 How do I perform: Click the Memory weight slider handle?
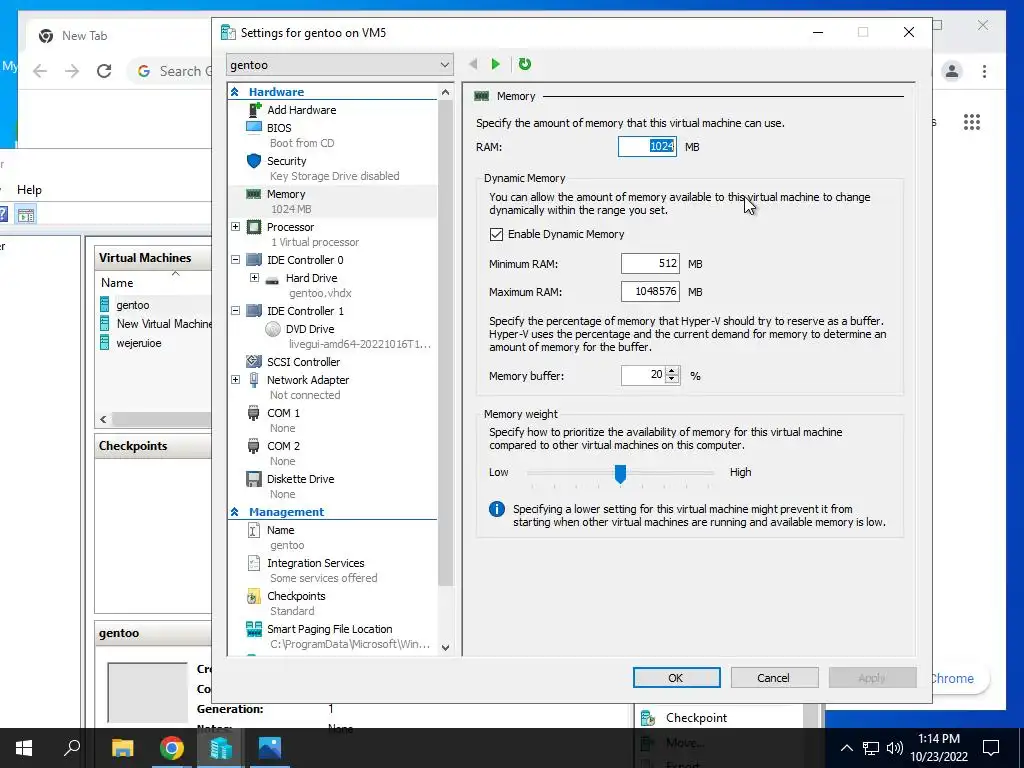pyautogui.click(x=620, y=473)
